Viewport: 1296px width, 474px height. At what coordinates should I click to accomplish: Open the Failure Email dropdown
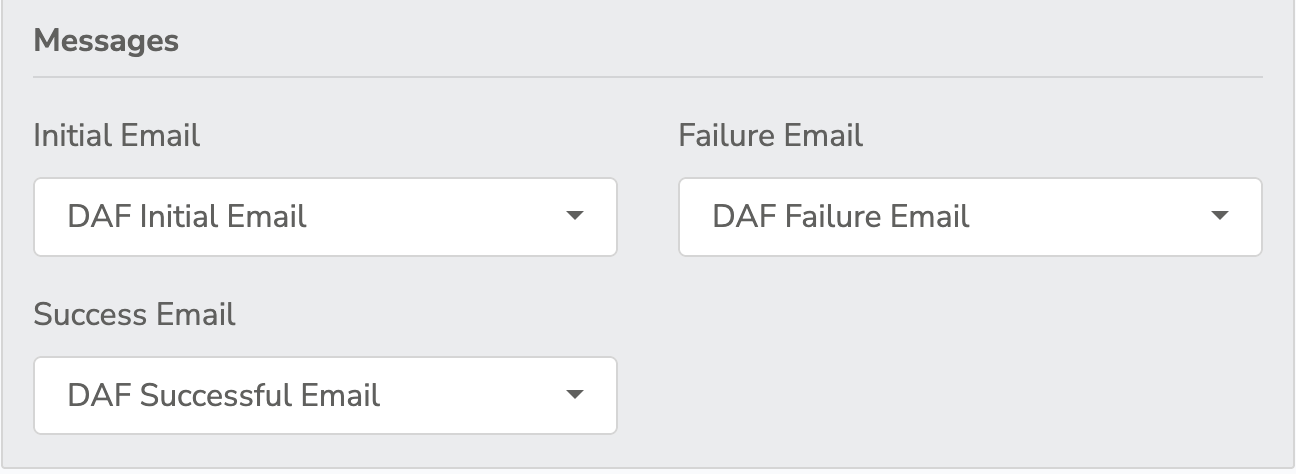(970, 217)
